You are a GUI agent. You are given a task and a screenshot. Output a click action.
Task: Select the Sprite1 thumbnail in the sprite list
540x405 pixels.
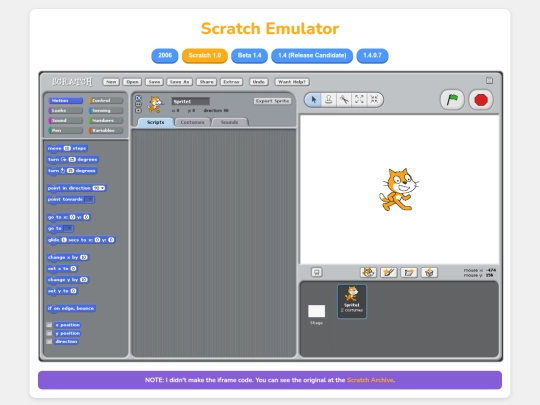click(x=352, y=301)
